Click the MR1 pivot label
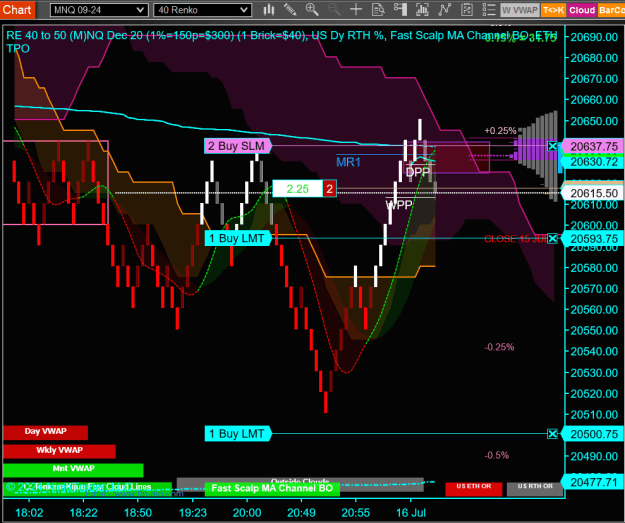 tap(348, 162)
